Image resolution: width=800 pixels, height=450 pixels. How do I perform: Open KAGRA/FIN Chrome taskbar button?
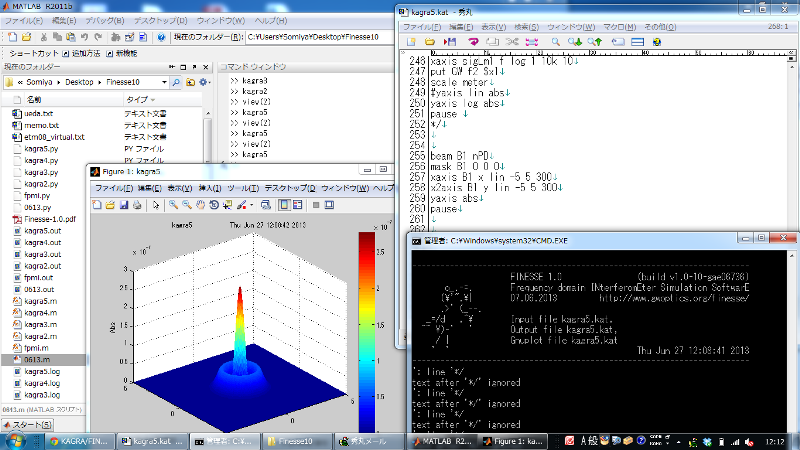point(79,441)
